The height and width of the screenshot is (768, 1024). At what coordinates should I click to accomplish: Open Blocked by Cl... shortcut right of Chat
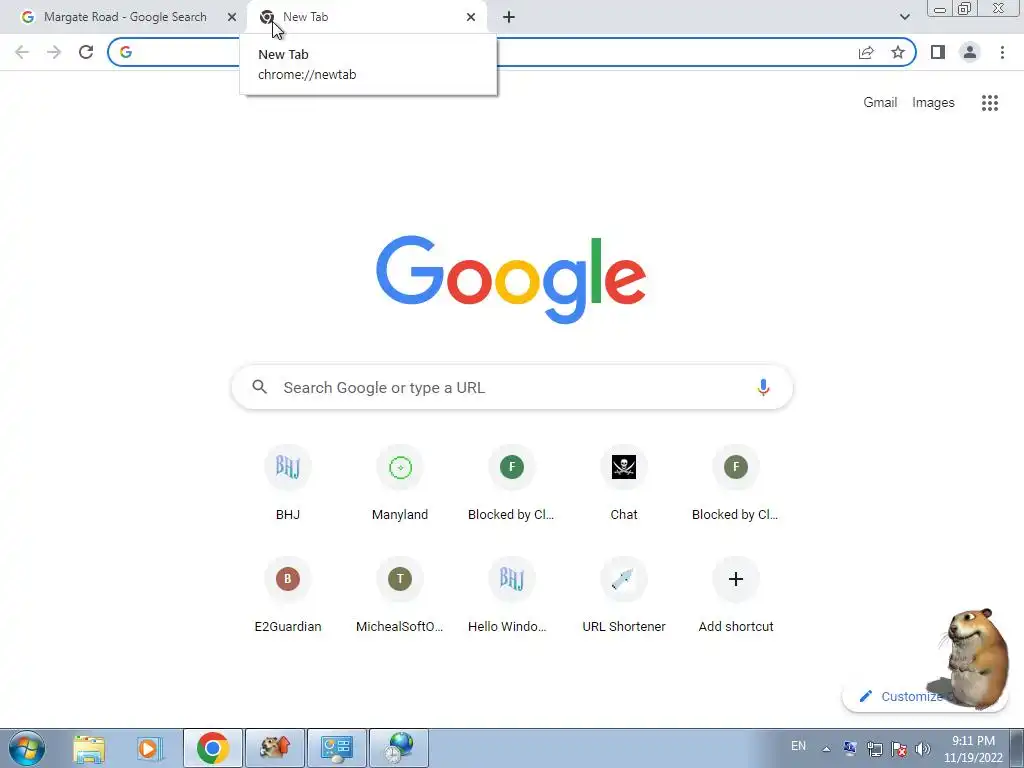[x=736, y=483]
